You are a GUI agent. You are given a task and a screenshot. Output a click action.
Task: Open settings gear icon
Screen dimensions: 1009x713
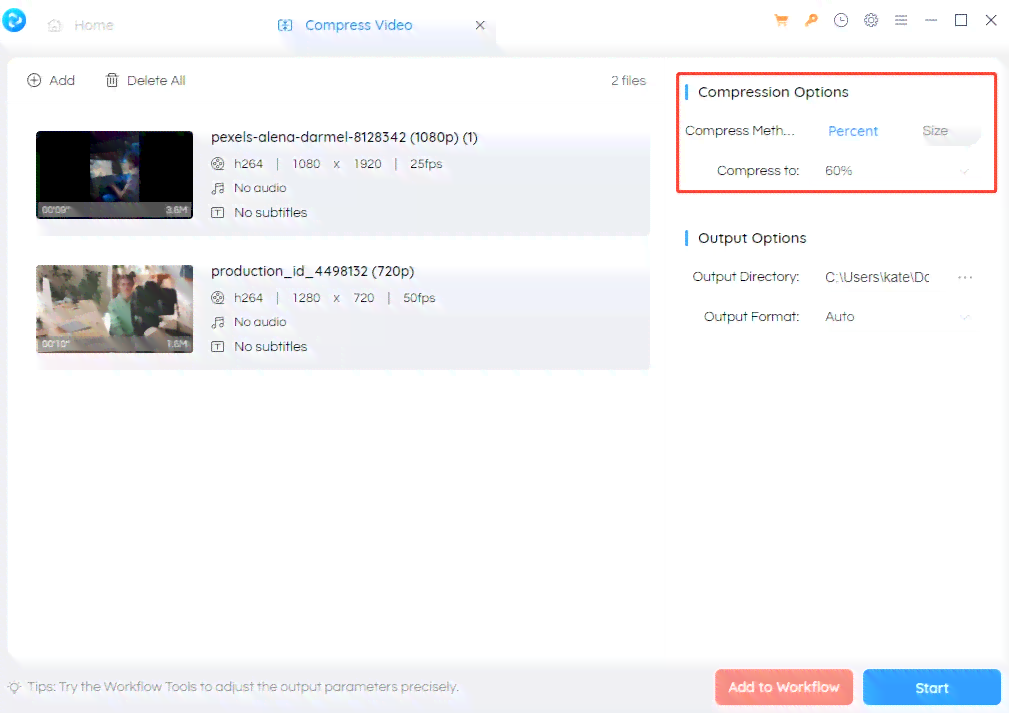pos(871,21)
